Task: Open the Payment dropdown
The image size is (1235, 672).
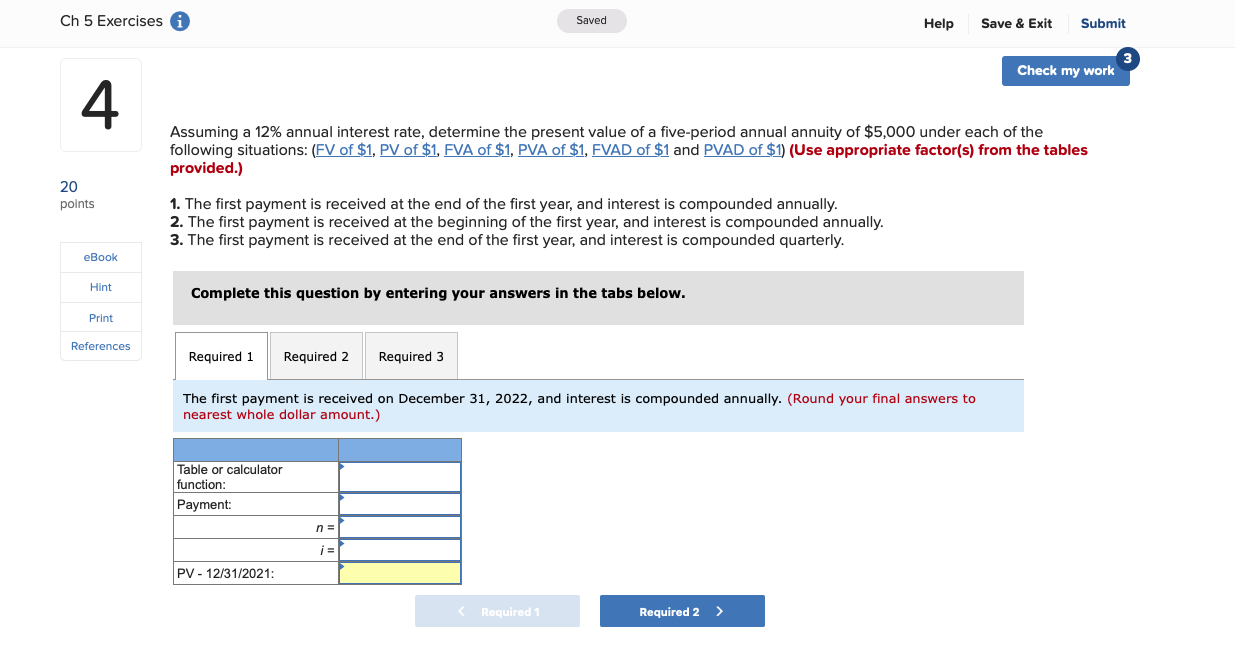Action: [398, 504]
